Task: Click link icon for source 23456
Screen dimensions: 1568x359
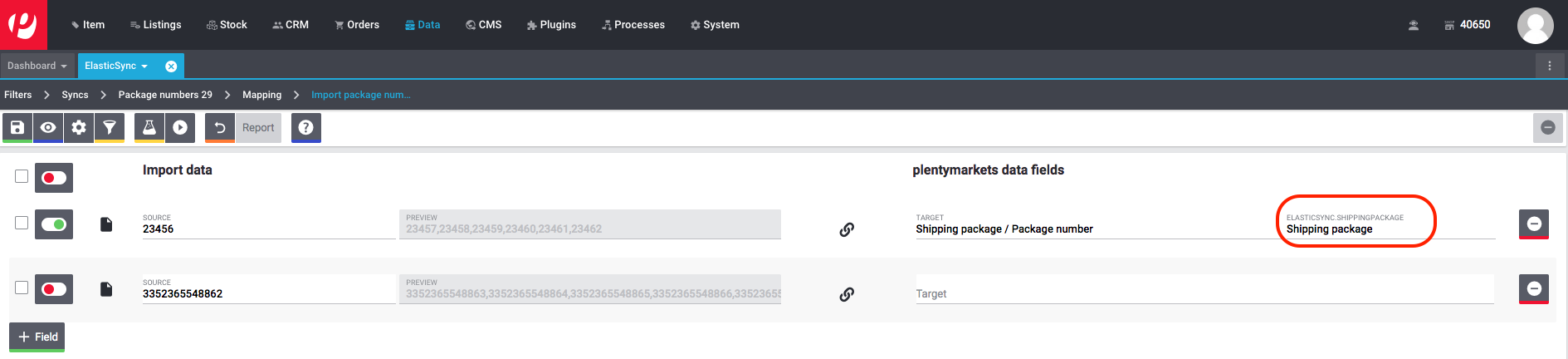Action: 847,229
